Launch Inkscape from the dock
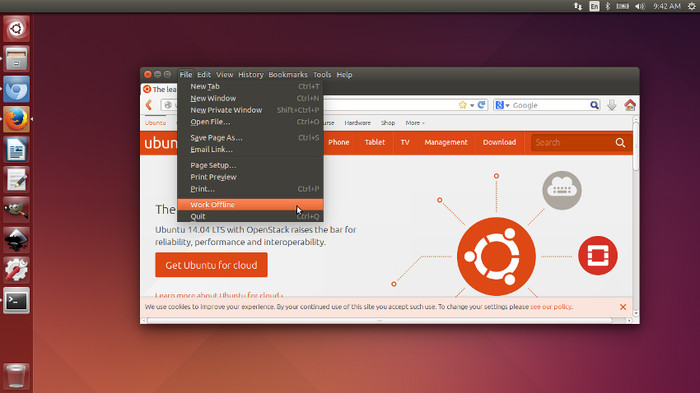This screenshot has height=393, width=700. 17,240
